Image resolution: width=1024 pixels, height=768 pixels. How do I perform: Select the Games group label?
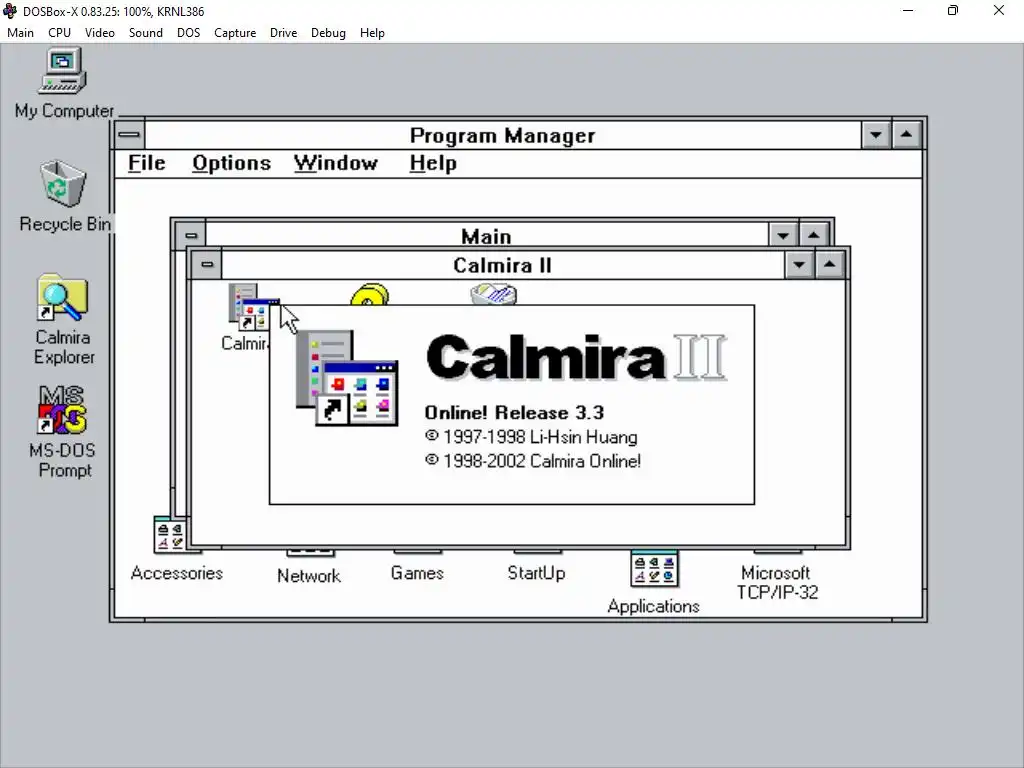(417, 573)
